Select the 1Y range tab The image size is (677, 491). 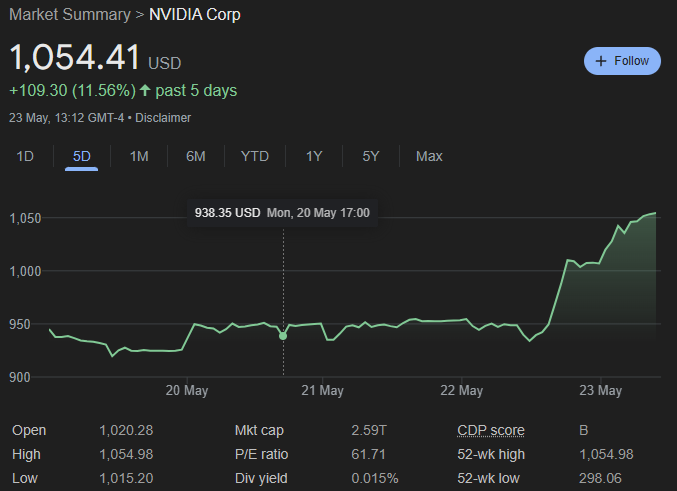coord(314,156)
